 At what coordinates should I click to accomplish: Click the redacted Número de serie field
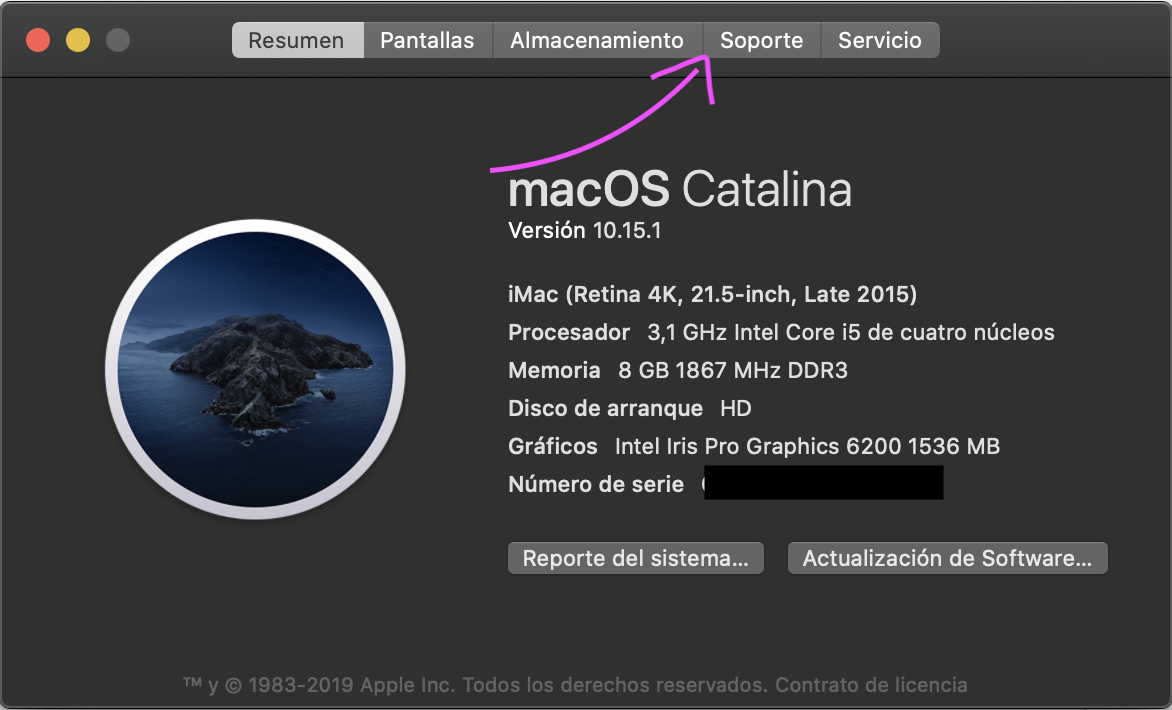pyautogui.click(x=823, y=484)
